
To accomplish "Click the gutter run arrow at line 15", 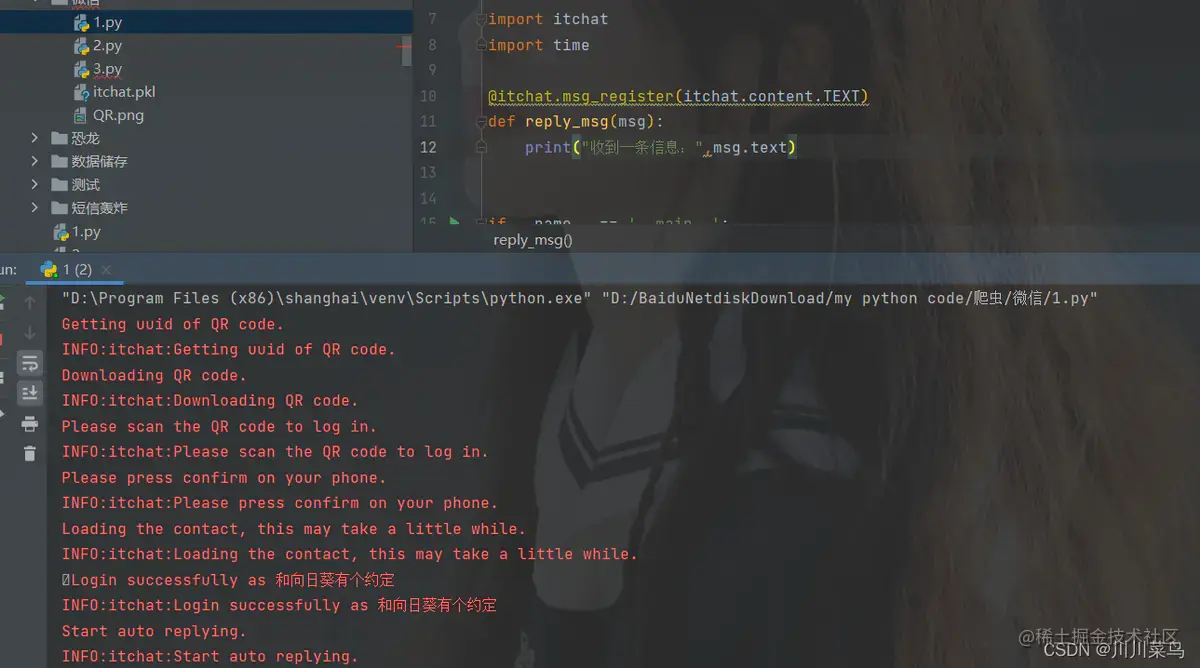I will (455, 223).
